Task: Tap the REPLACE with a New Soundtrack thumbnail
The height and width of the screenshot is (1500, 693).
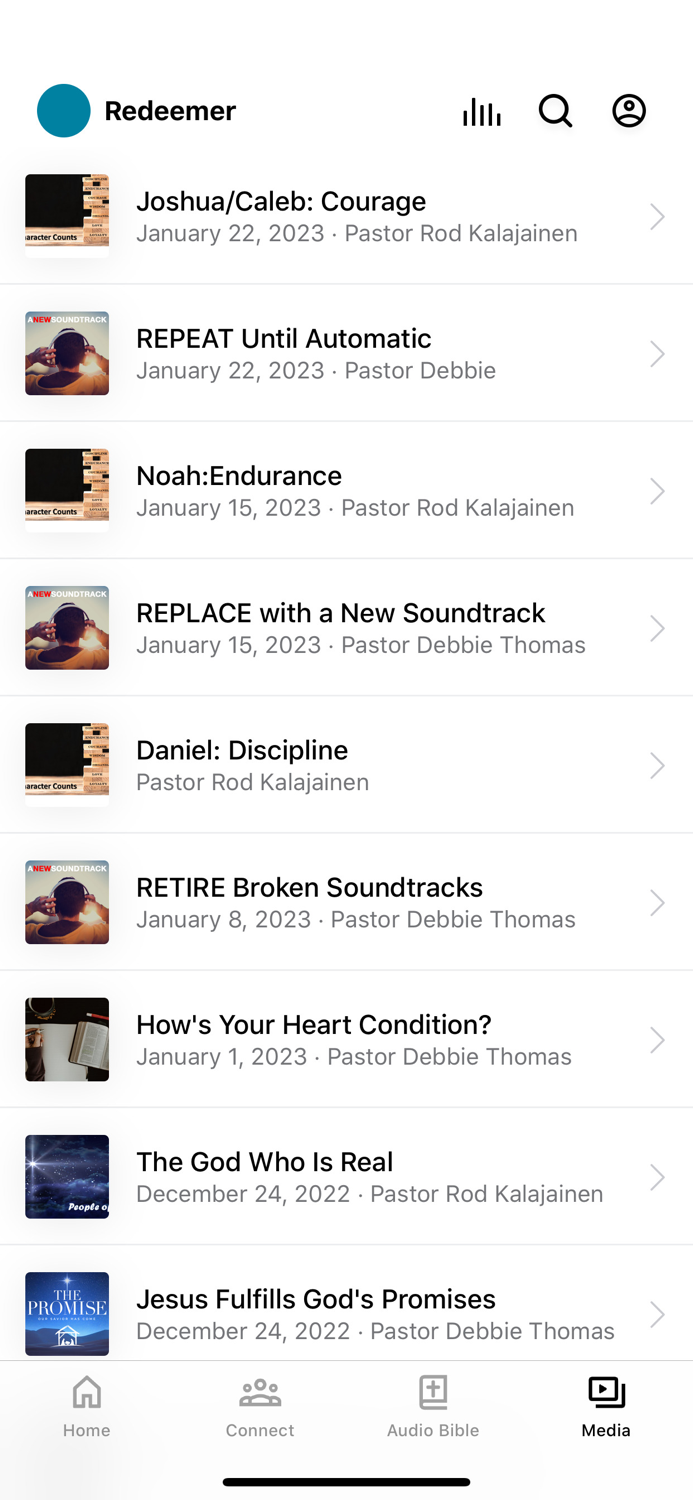Action: click(x=66, y=628)
